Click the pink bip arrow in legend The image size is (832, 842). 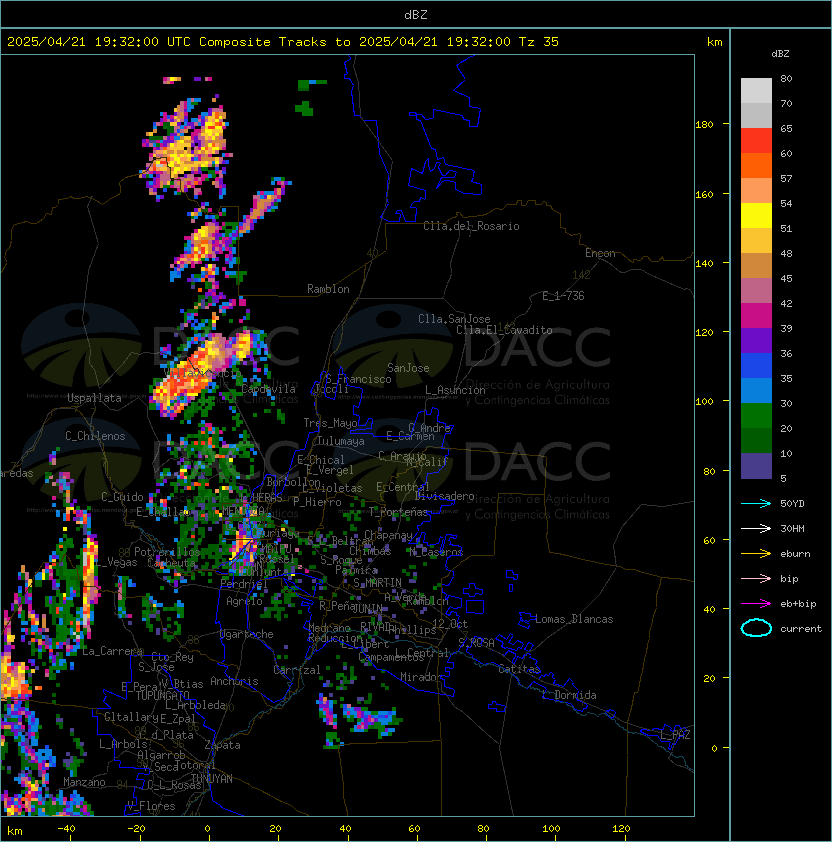[x=756, y=578]
